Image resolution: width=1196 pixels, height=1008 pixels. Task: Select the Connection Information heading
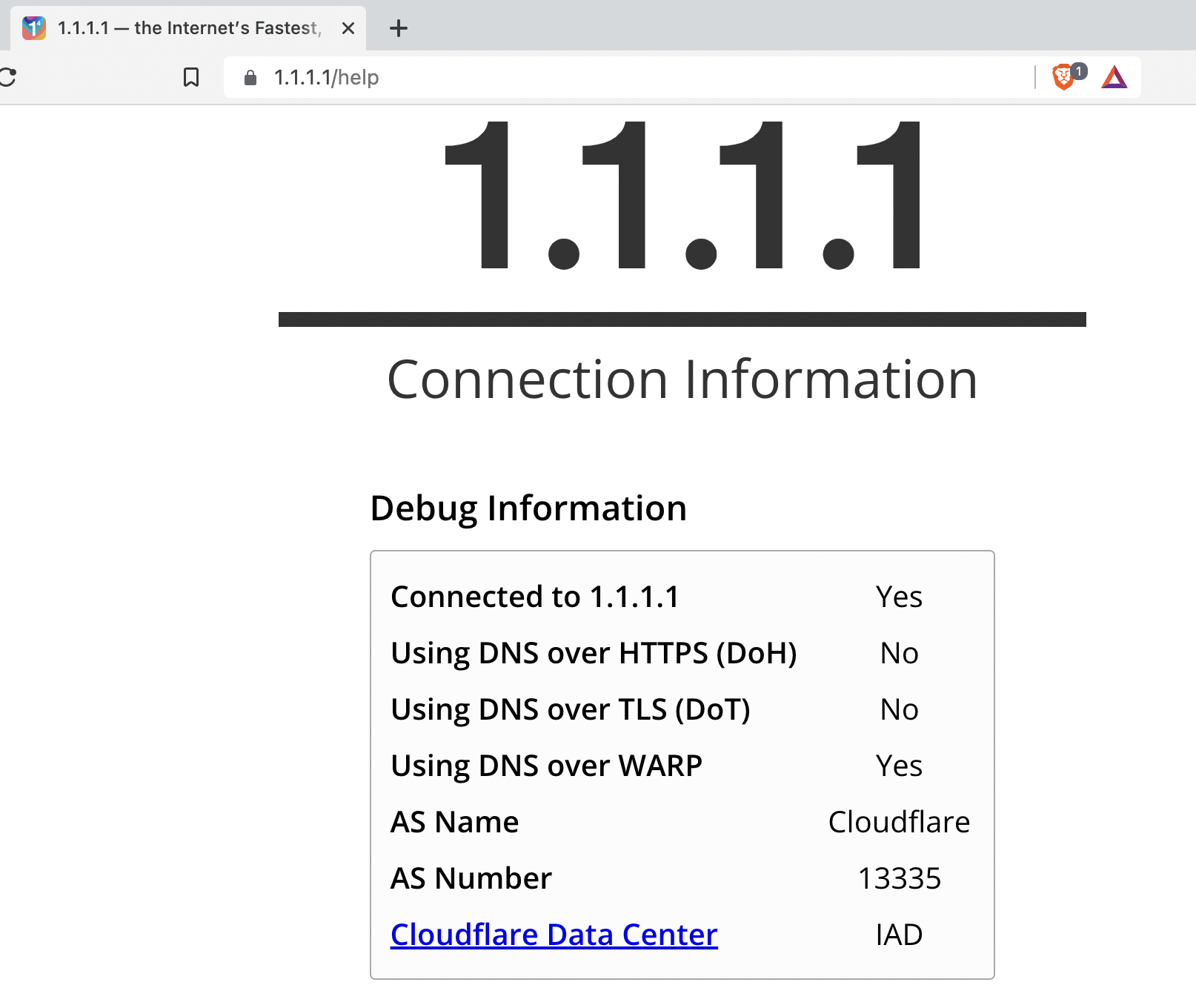682,379
